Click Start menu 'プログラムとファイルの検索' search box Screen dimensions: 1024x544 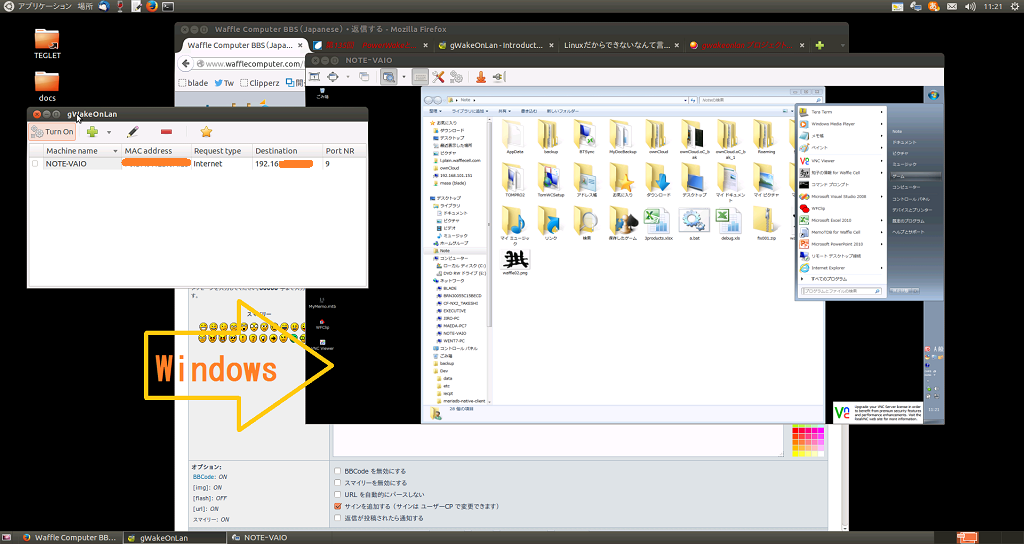(841, 291)
